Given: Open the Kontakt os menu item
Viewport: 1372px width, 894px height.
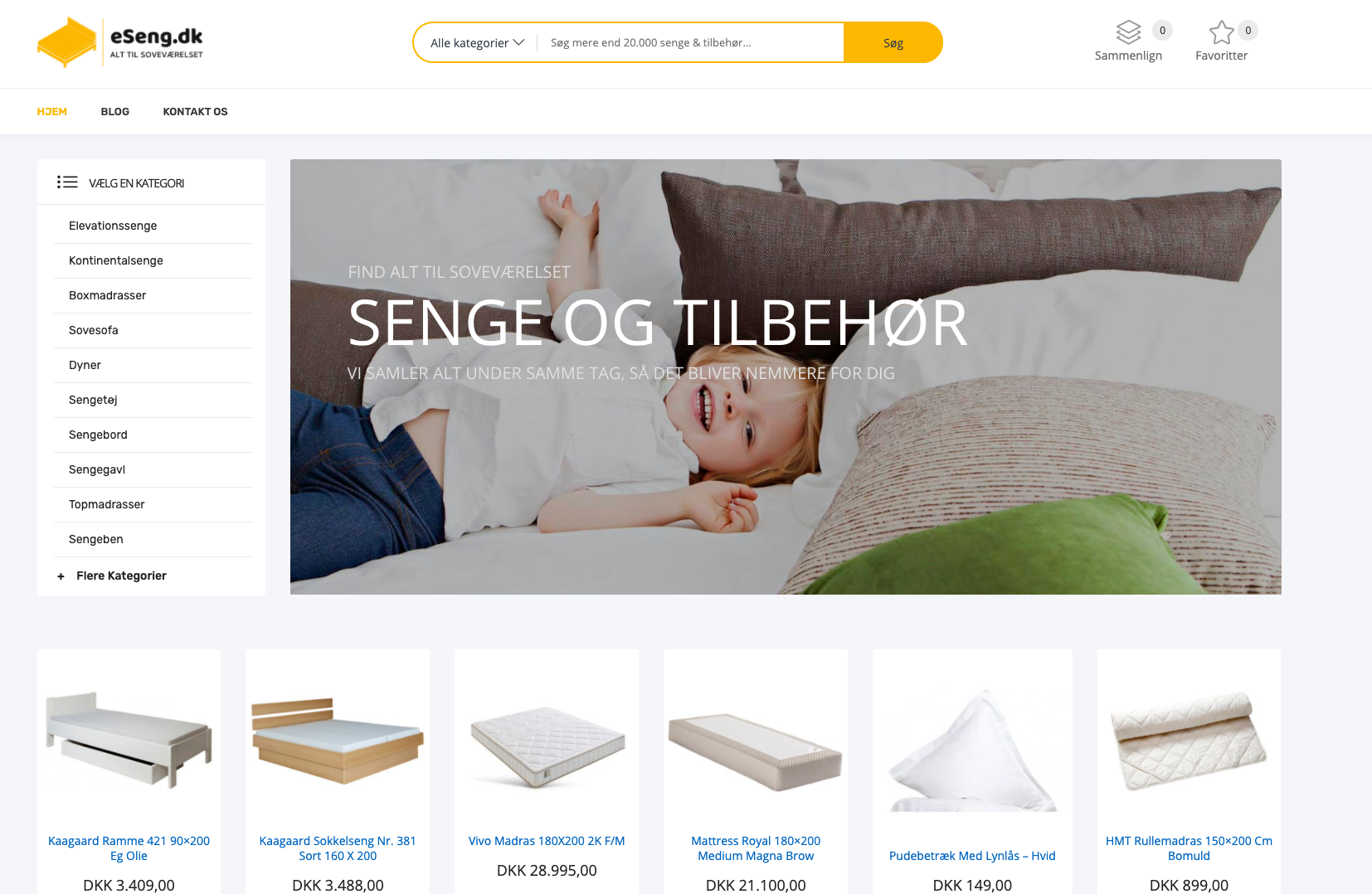Looking at the screenshot, I should (x=195, y=111).
